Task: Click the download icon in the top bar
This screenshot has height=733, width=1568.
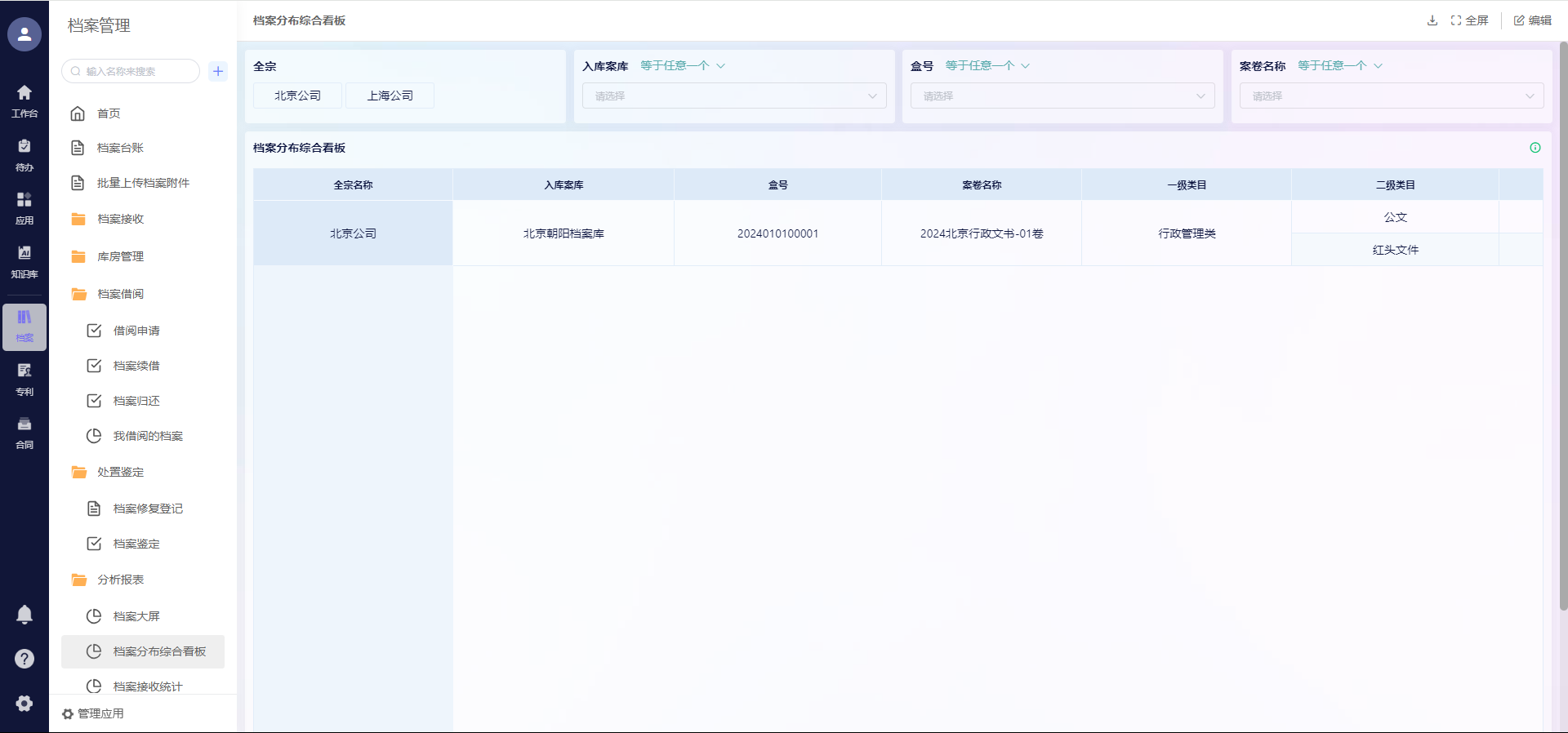Action: (x=1432, y=20)
